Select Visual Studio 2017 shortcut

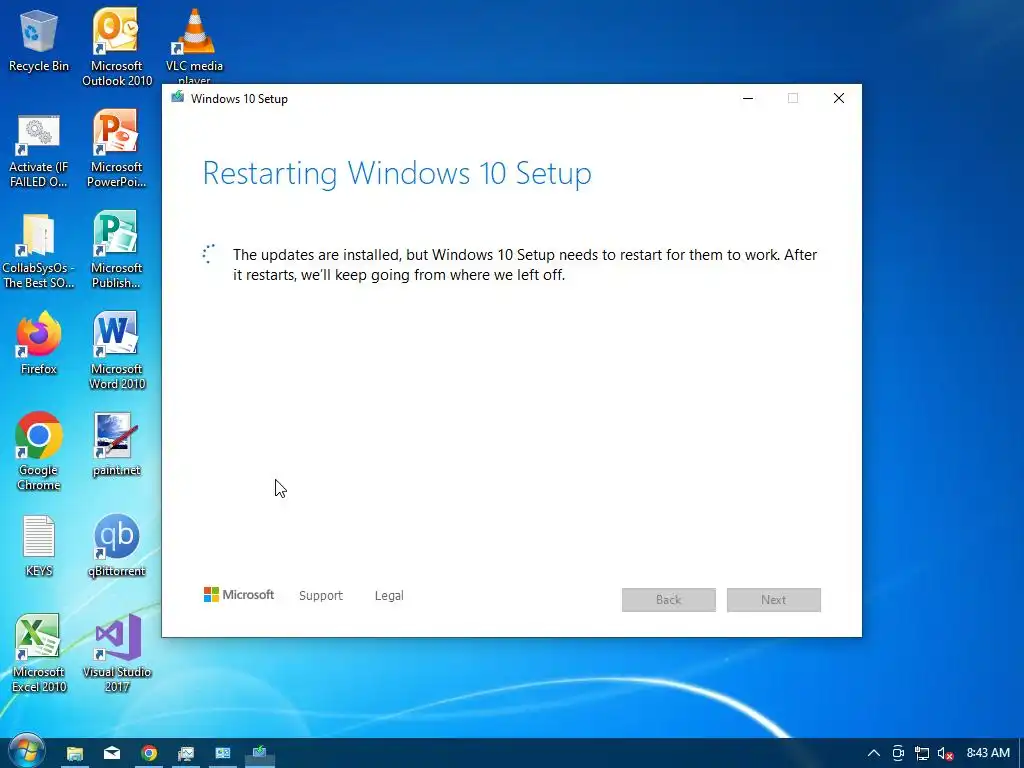click(116, 653)
